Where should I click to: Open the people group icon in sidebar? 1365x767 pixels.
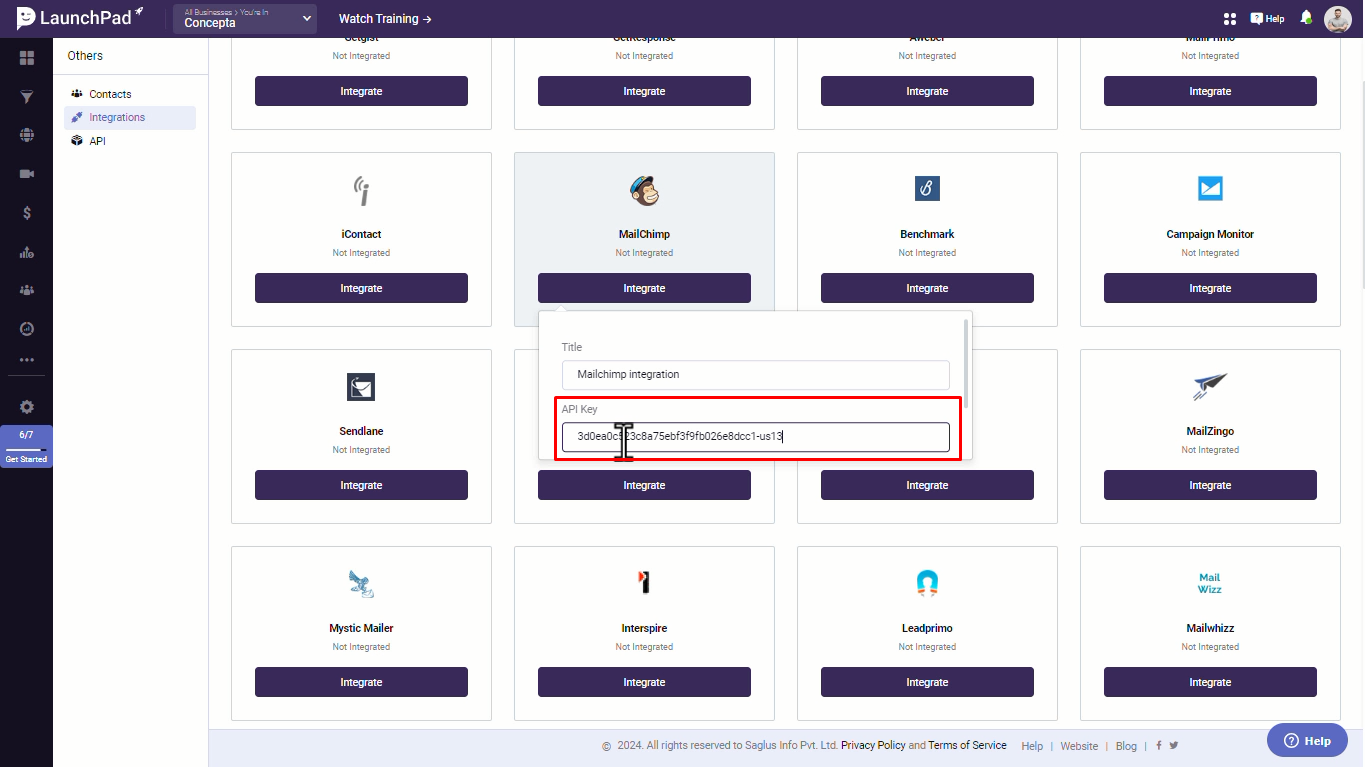coord(27,290)
